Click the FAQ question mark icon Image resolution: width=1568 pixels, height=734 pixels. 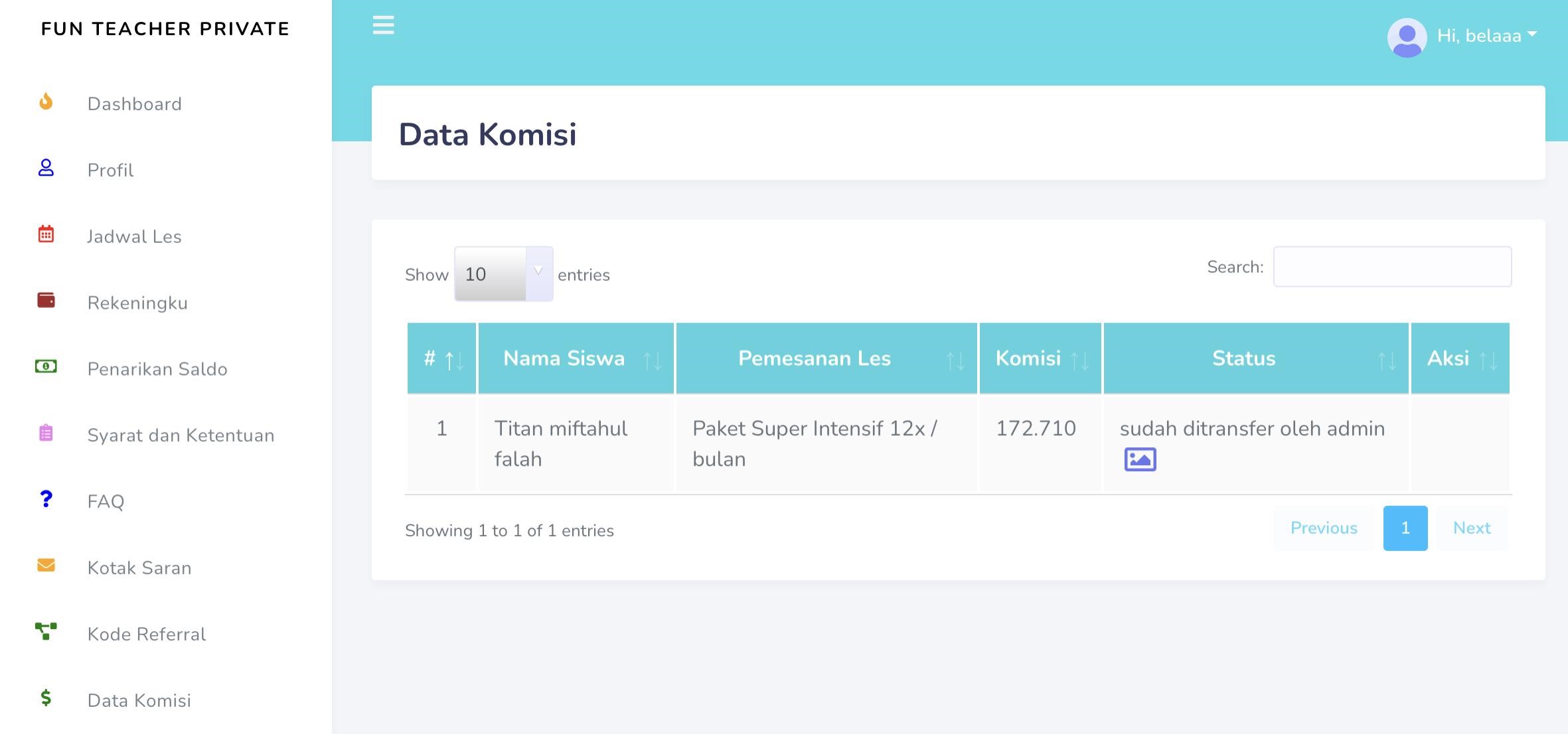tap(46, 499)
